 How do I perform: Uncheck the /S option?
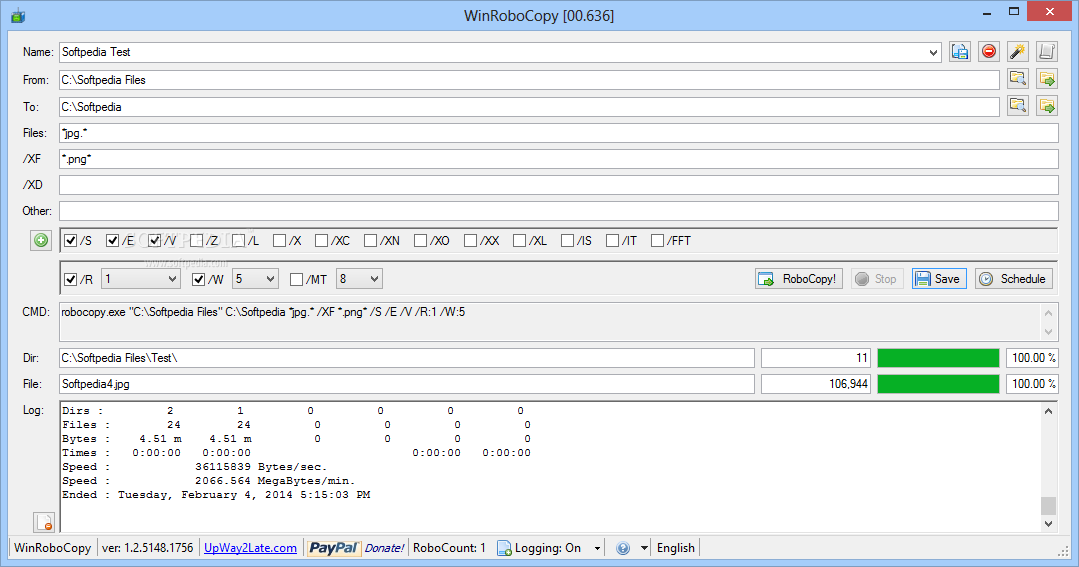[x=70, y=241]
